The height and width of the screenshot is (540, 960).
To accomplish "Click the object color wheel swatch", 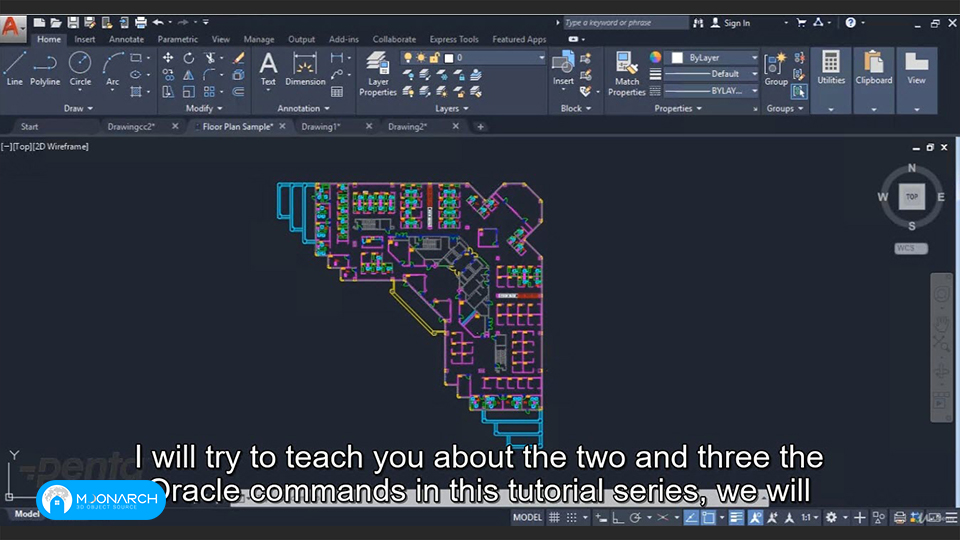I will point(655,58).
